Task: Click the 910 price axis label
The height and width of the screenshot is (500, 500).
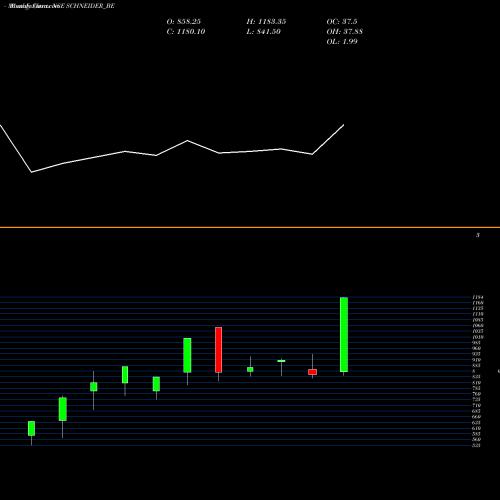Action: (476, 360)
